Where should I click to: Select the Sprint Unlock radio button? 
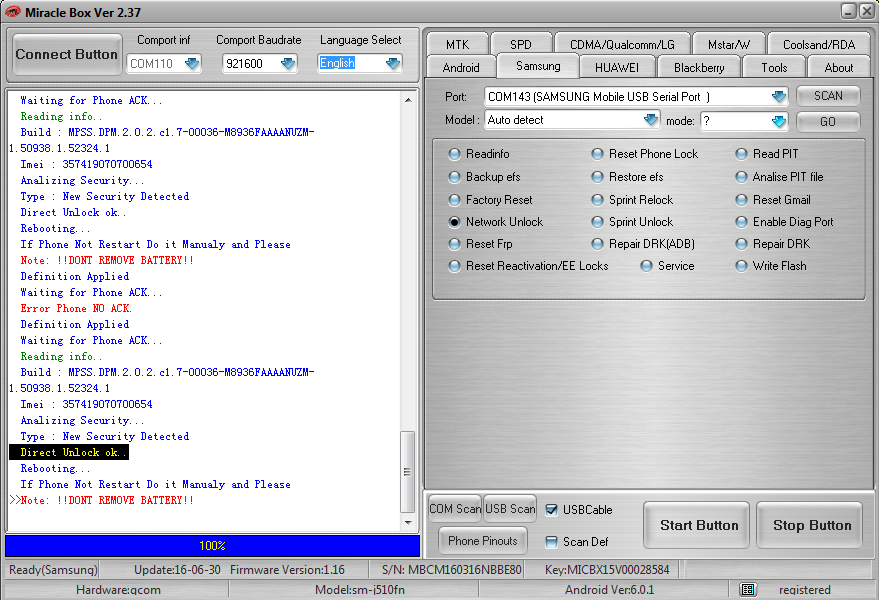(598, 222)
